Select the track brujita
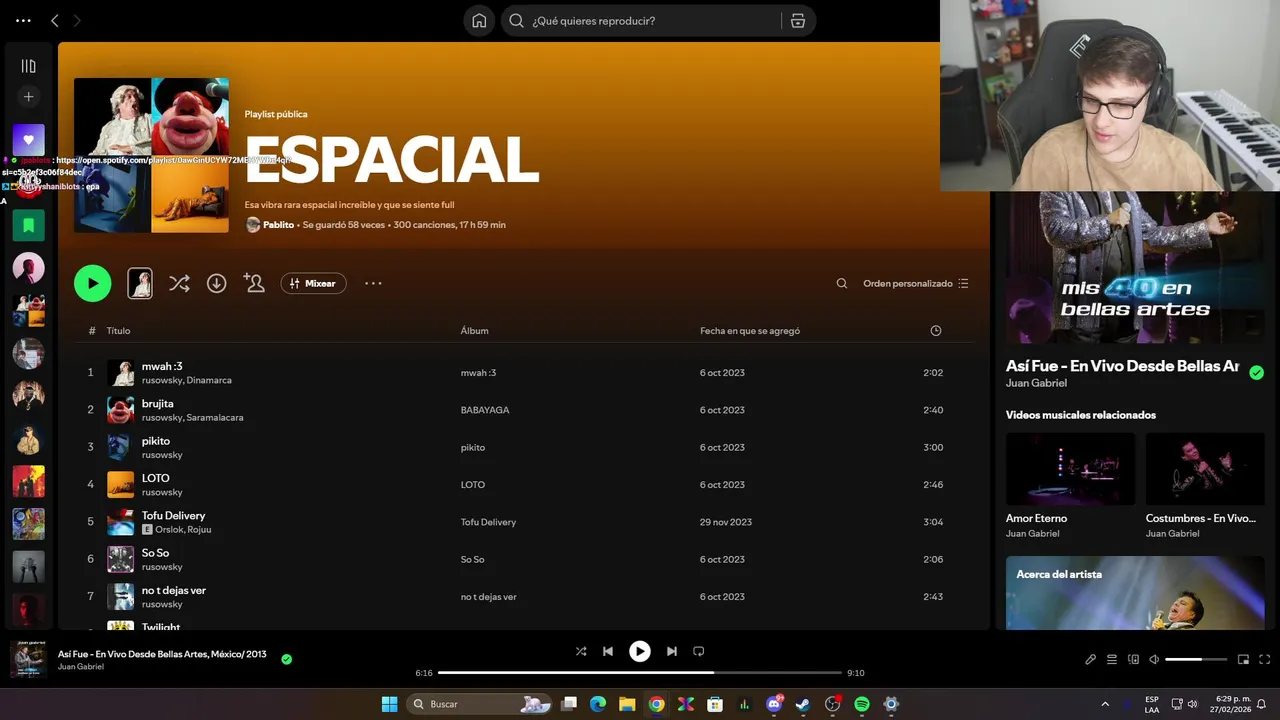Viewport: 1280px width, 720px height. [157, 403]
